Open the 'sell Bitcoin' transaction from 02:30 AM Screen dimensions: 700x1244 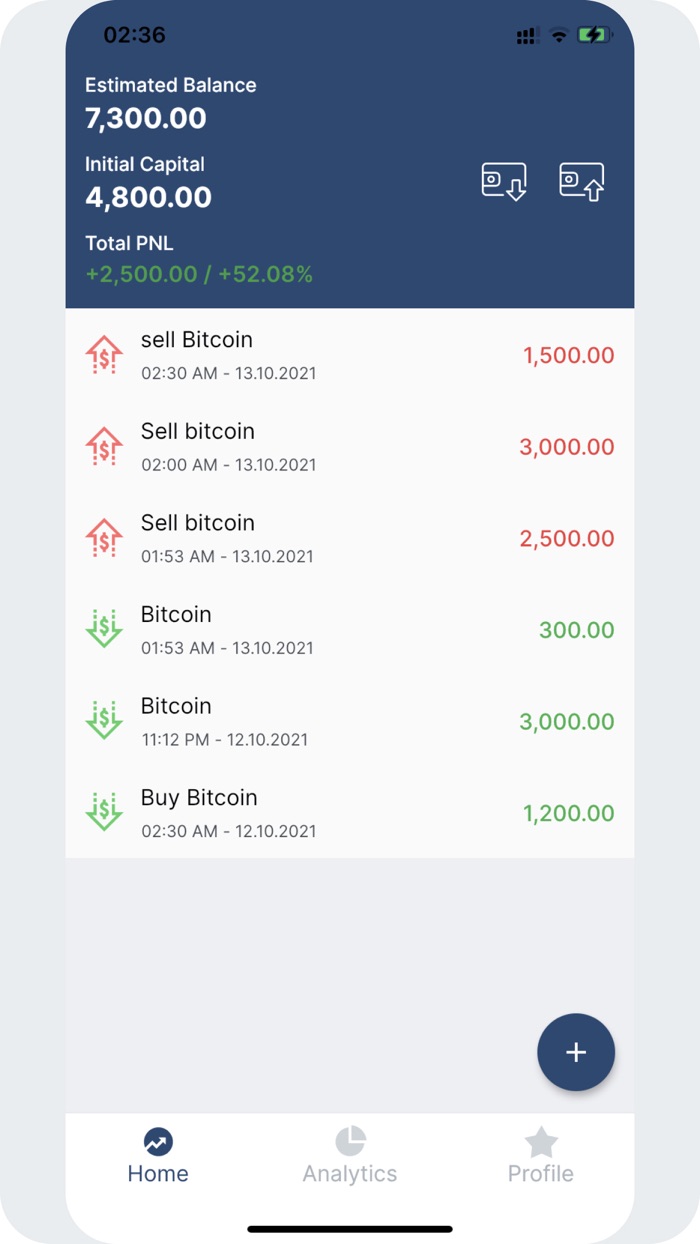tap(300, 354)
